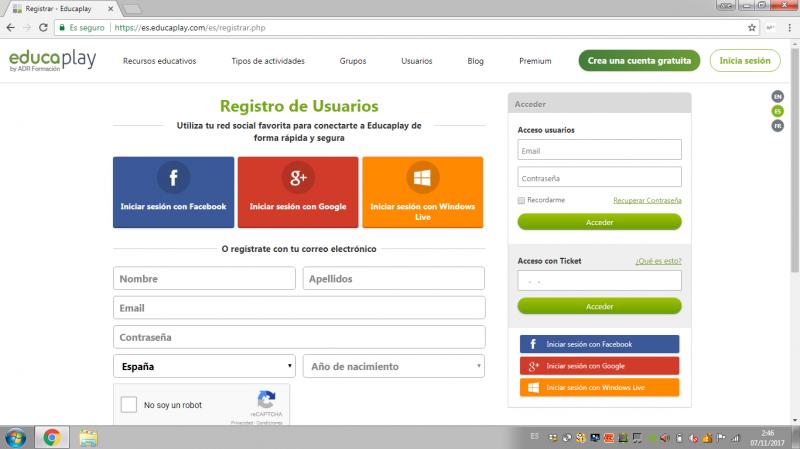Image resolution: width=800 pixels, height=449 pixels.
Task: Open Chrome menu with three dots
Action: pyautogui.click(x=789, y=28)
